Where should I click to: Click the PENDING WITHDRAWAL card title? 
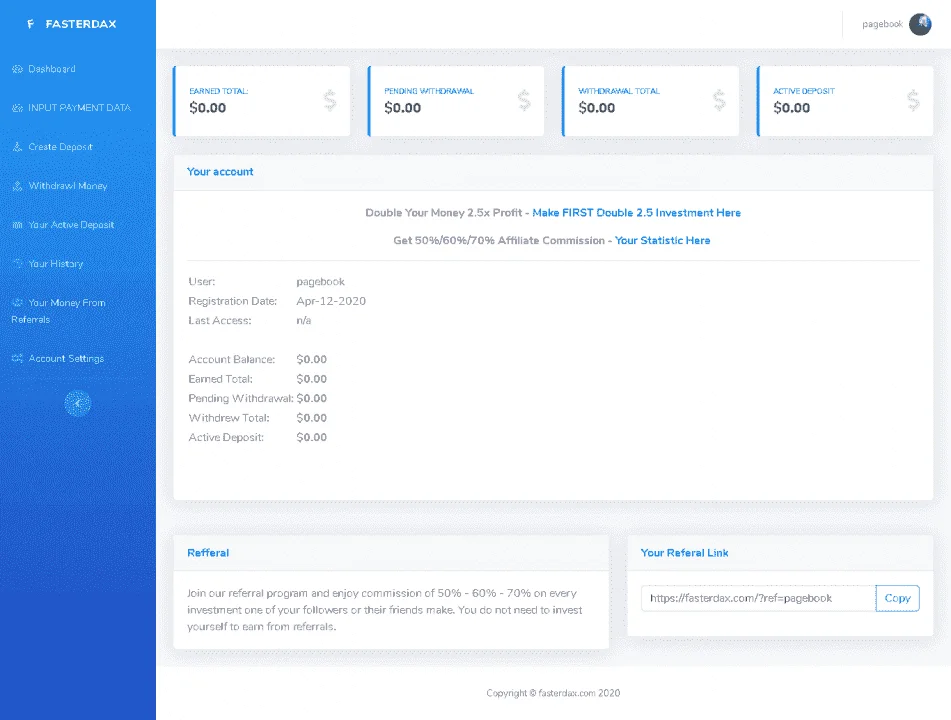[429, 91]
